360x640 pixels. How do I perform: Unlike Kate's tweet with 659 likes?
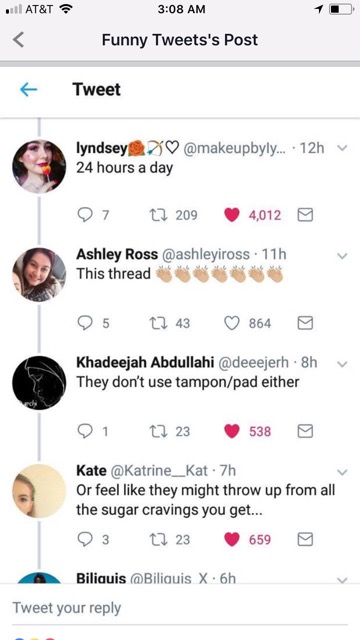click(232, 540)
